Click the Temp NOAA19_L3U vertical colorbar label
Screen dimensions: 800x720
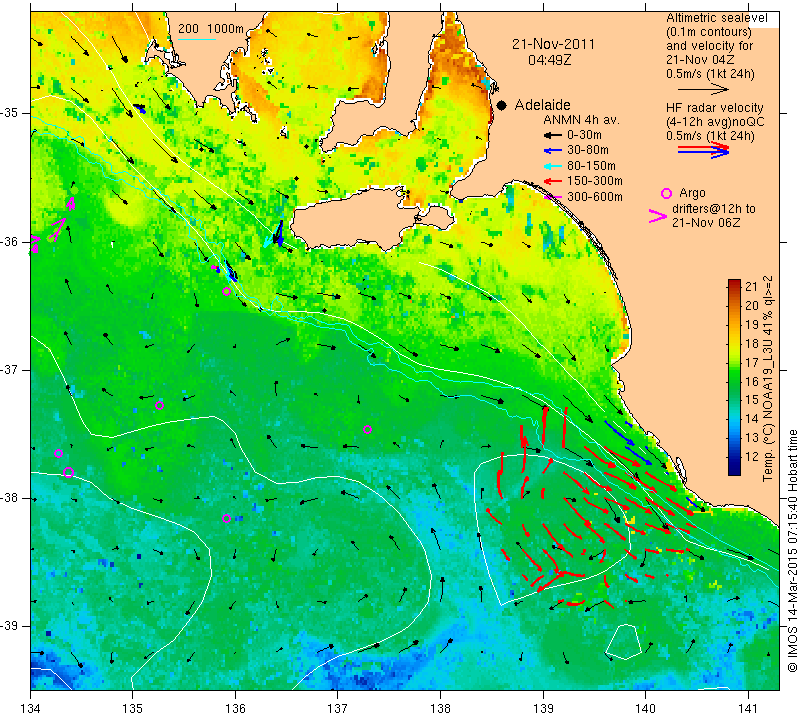tap(768, 378)
